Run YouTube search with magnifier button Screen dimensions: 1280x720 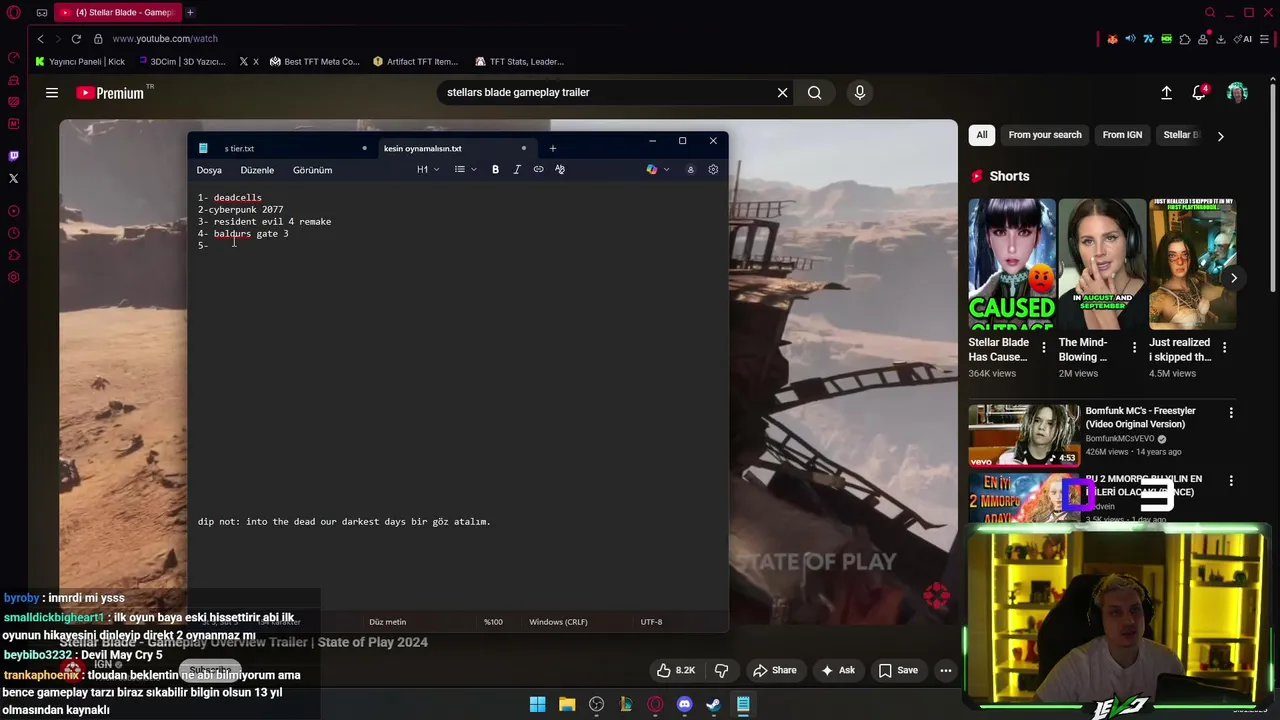pos(815,92)
